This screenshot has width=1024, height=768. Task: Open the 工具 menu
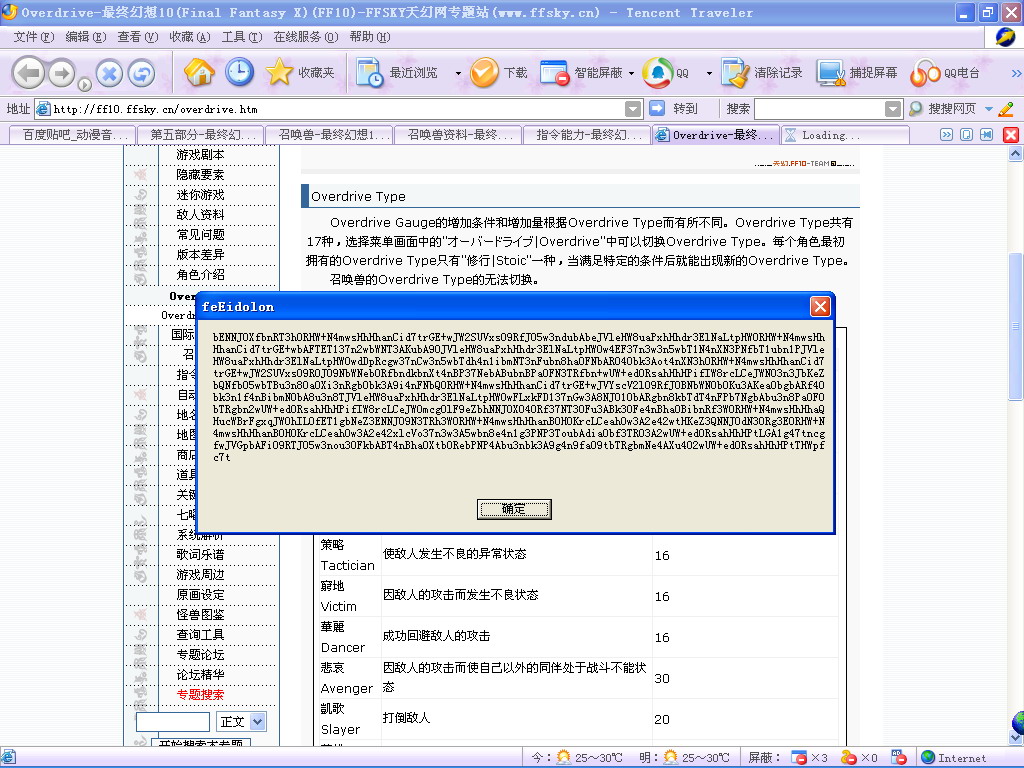(x=242, y=37)
